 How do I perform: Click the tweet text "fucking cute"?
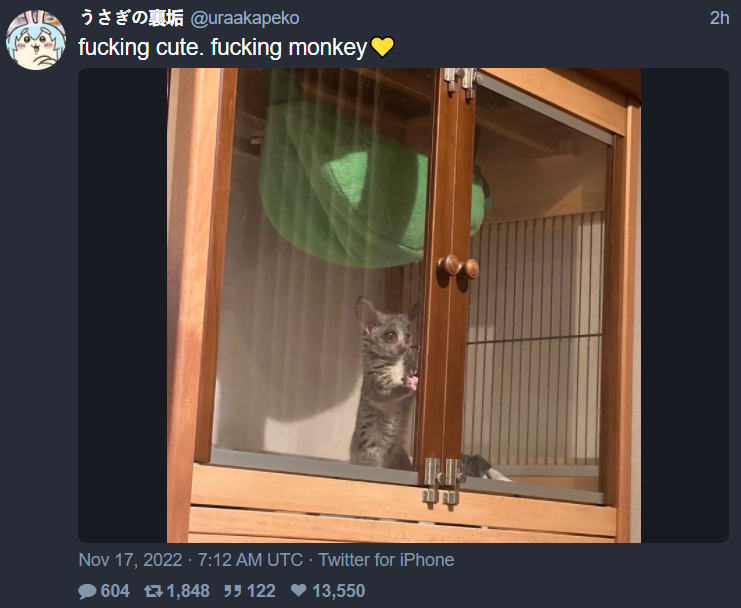138,48
